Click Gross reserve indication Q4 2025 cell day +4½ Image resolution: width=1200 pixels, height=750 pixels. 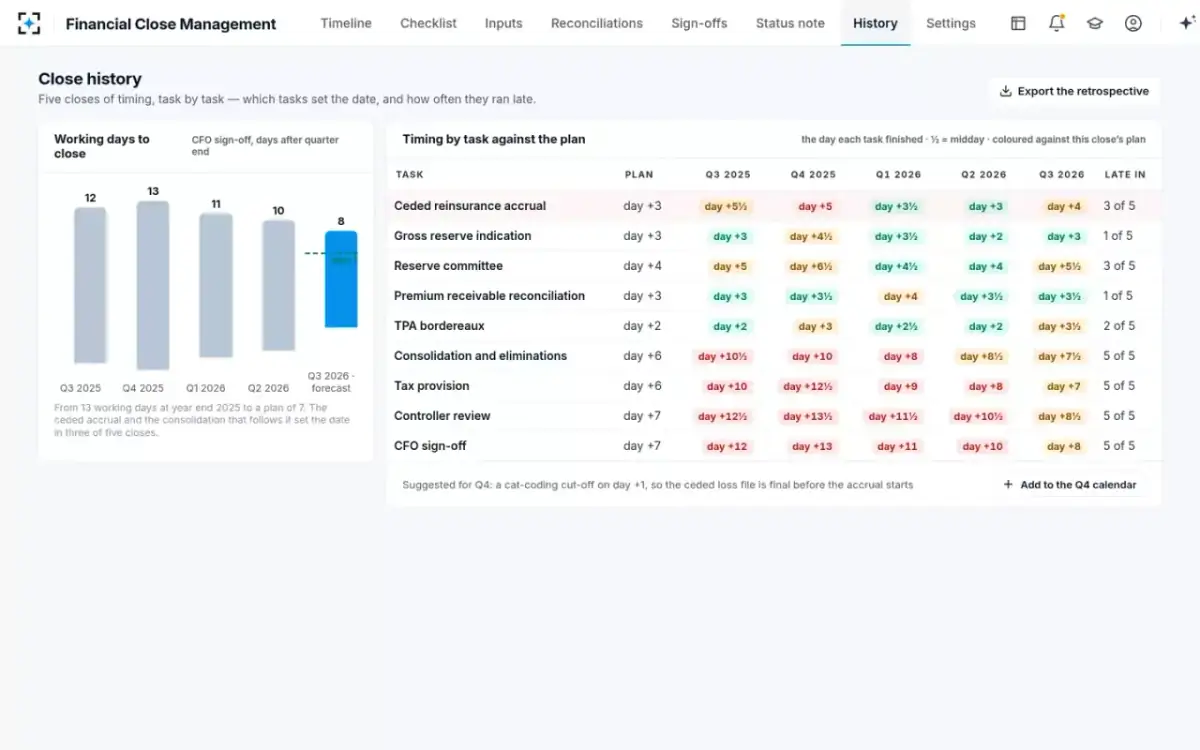tap(812, 237)
